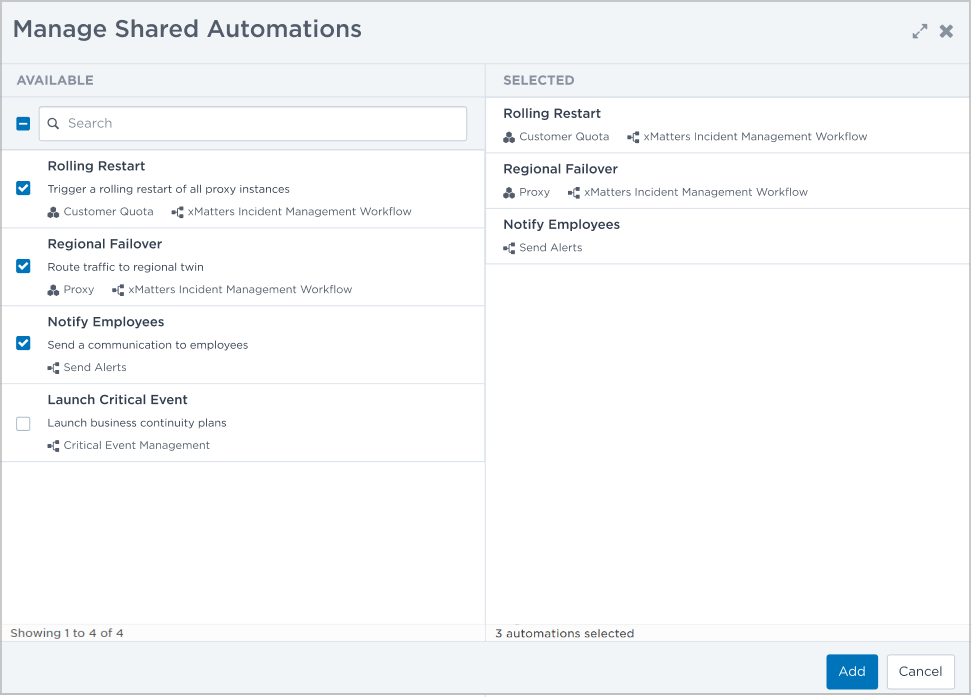Image resolution: width=972 pixels, height=697 pixels.
Task: Click the Cancel button
Action: [x=920, y=672]
